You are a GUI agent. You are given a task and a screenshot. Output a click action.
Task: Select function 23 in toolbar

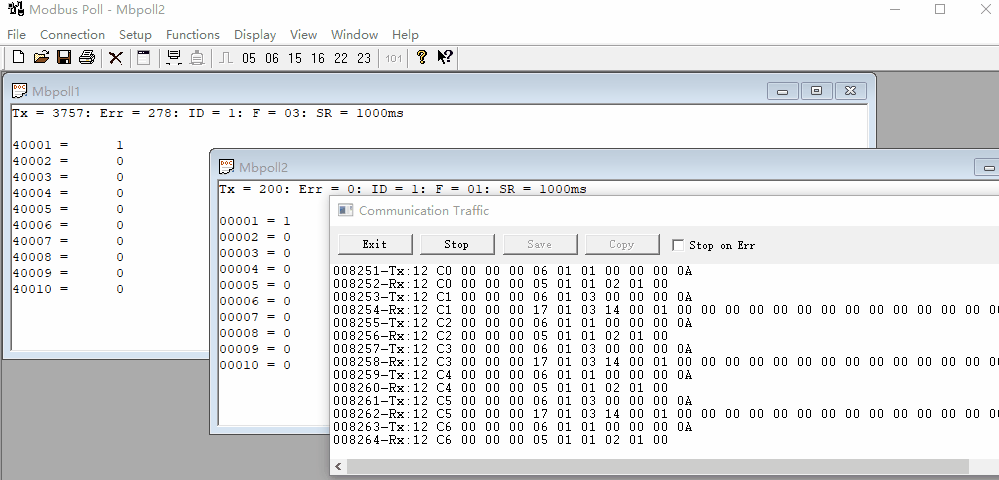(364, 58)
